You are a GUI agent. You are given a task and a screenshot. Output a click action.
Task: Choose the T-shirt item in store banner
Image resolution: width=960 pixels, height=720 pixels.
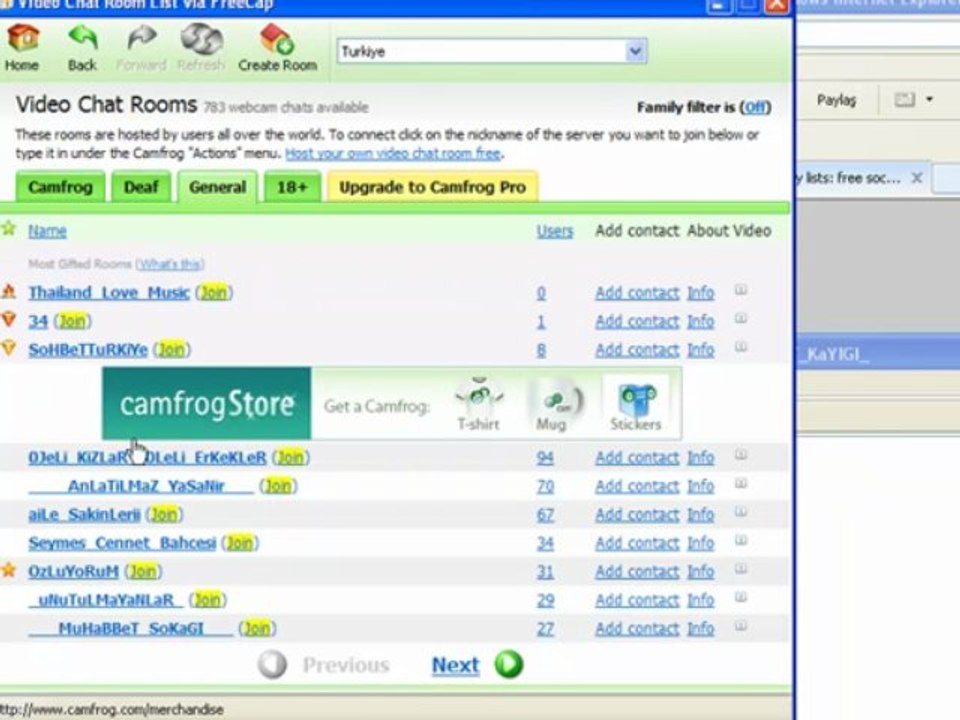(x=479, y=404)
